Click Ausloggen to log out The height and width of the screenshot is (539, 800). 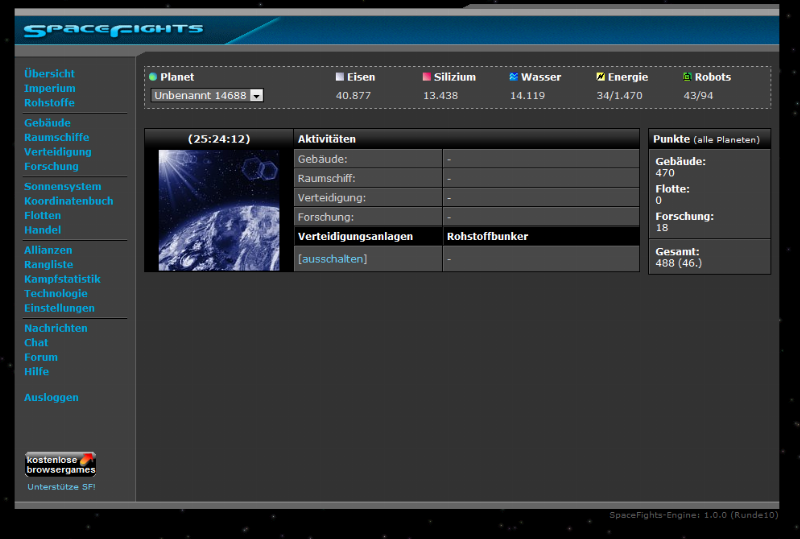(x=52, y=398)
